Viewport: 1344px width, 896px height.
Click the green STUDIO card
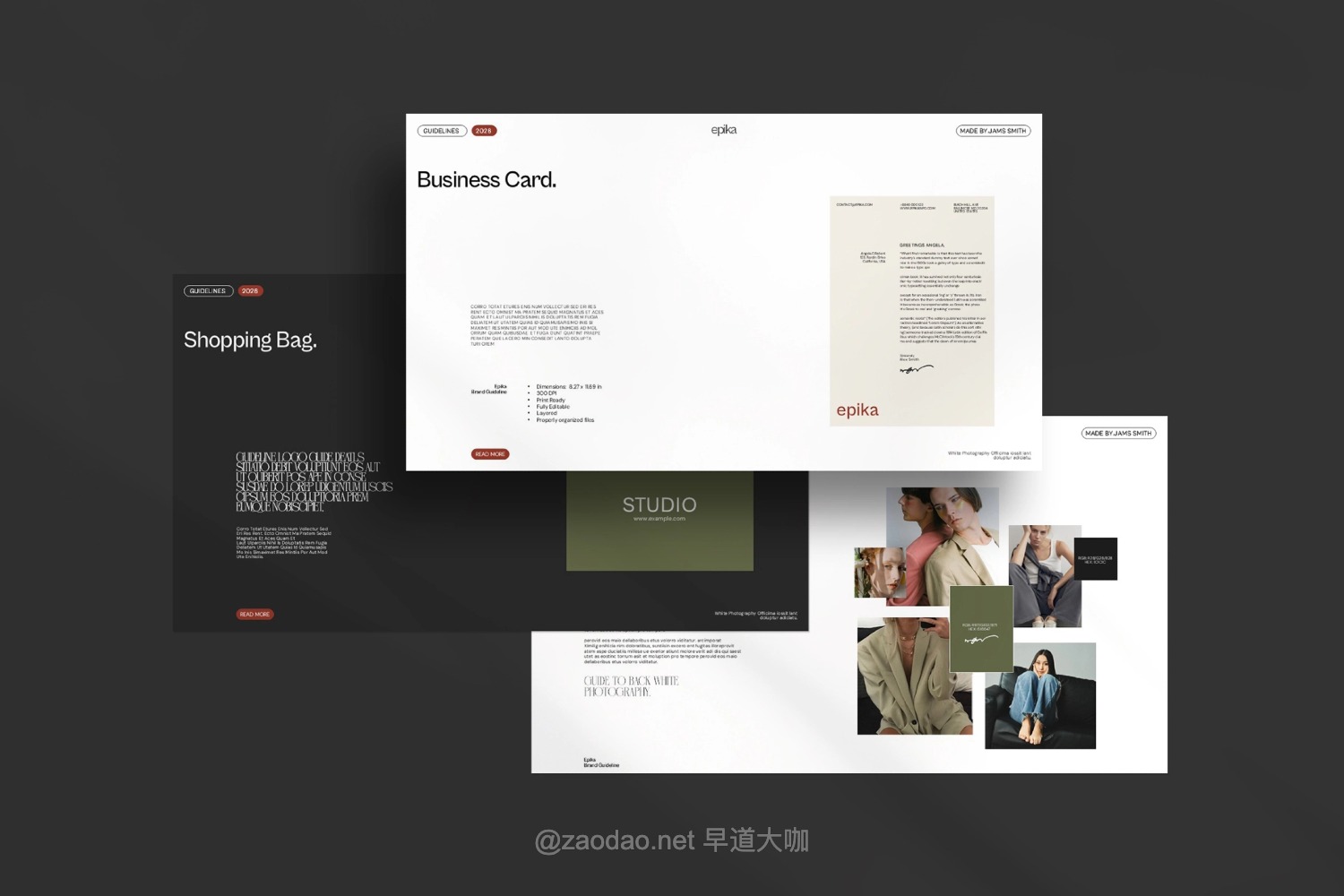(x=659, y=521)
